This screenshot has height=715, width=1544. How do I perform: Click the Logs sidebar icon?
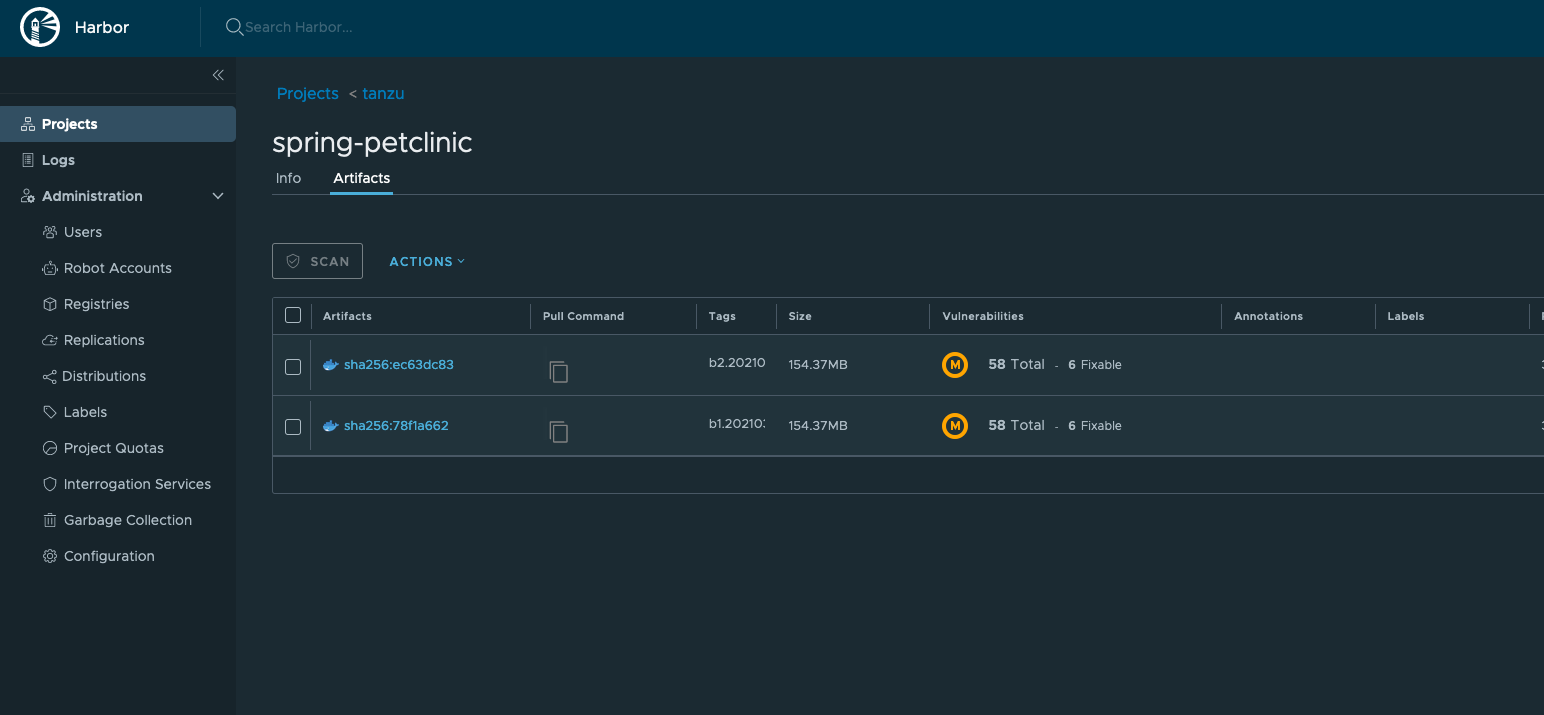coord(27,160)
